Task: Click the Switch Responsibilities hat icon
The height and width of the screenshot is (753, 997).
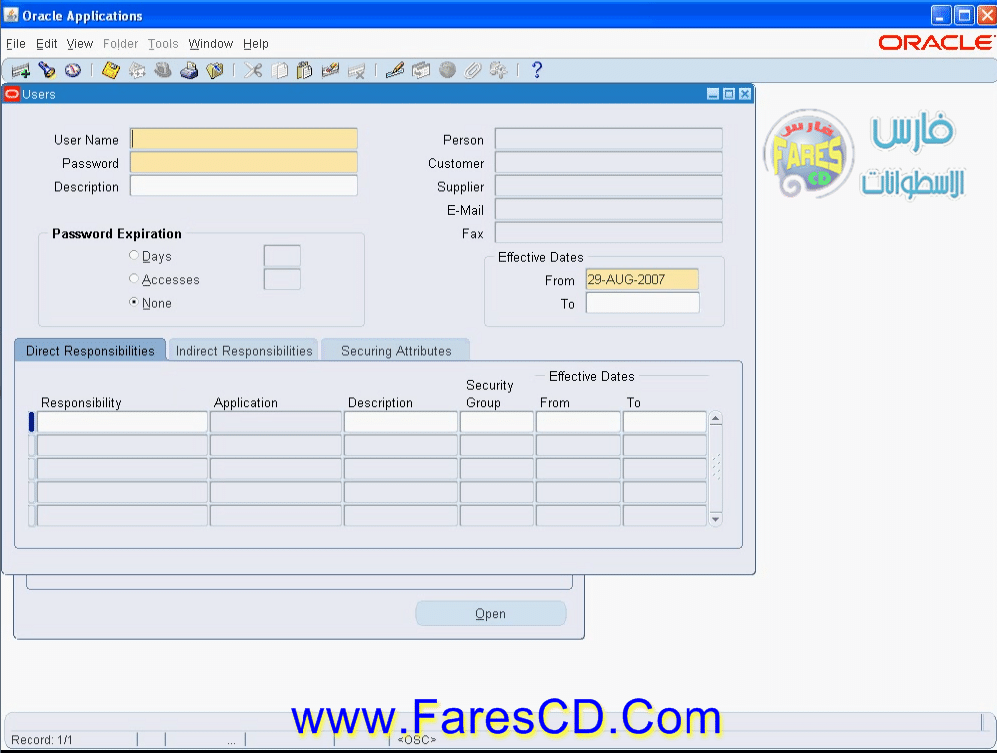Action: (x=163, y=70)
